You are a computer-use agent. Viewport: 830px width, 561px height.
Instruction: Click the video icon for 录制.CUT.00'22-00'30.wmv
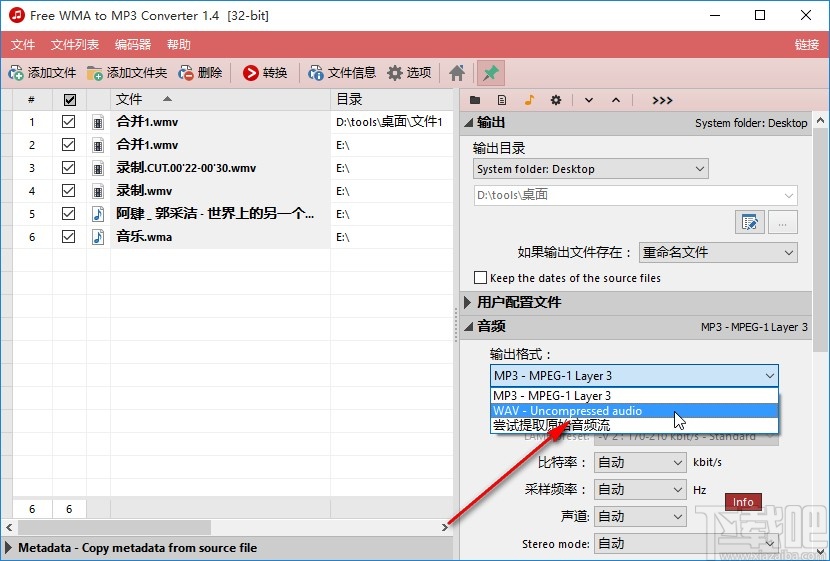pos(98,168)
